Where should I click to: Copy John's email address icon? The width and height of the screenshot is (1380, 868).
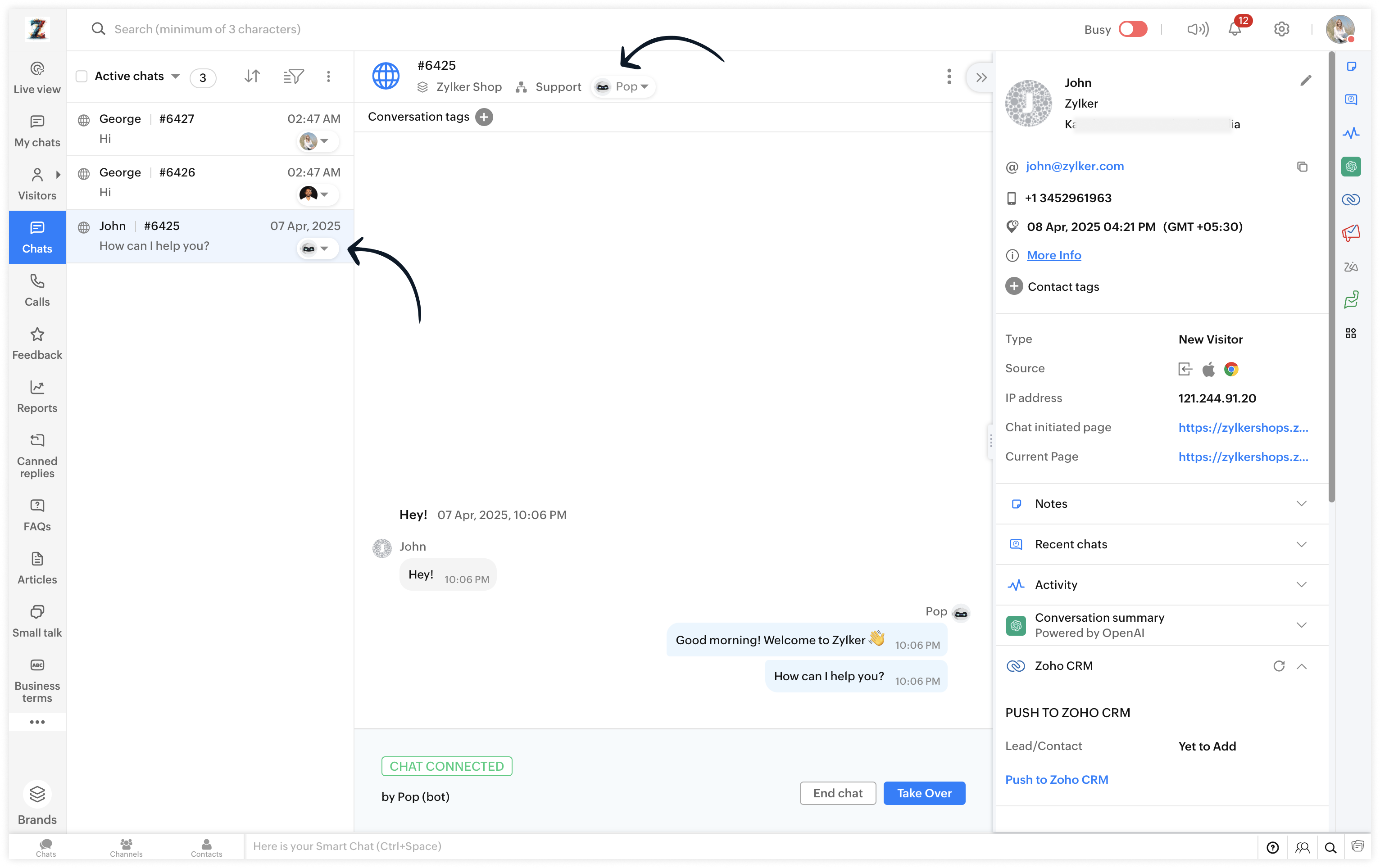click(1302, 167)
